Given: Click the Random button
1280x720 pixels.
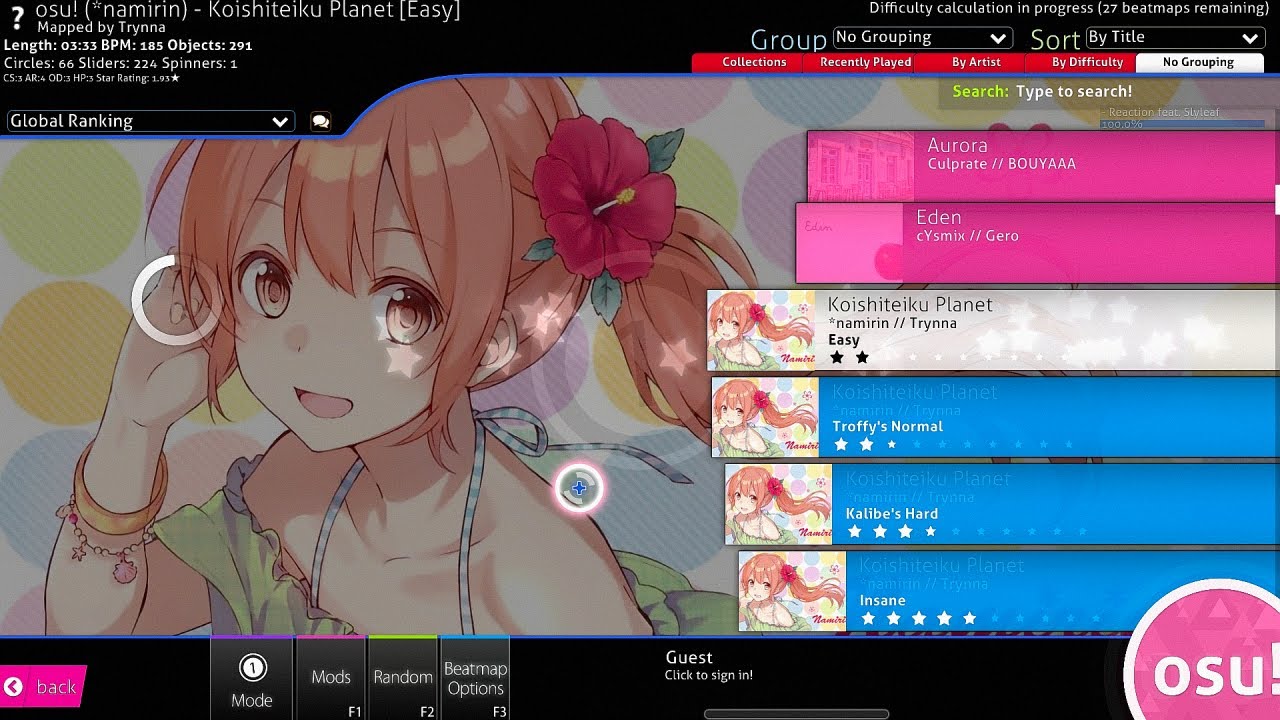Looking at the screenshot, I should coord(403,678).
